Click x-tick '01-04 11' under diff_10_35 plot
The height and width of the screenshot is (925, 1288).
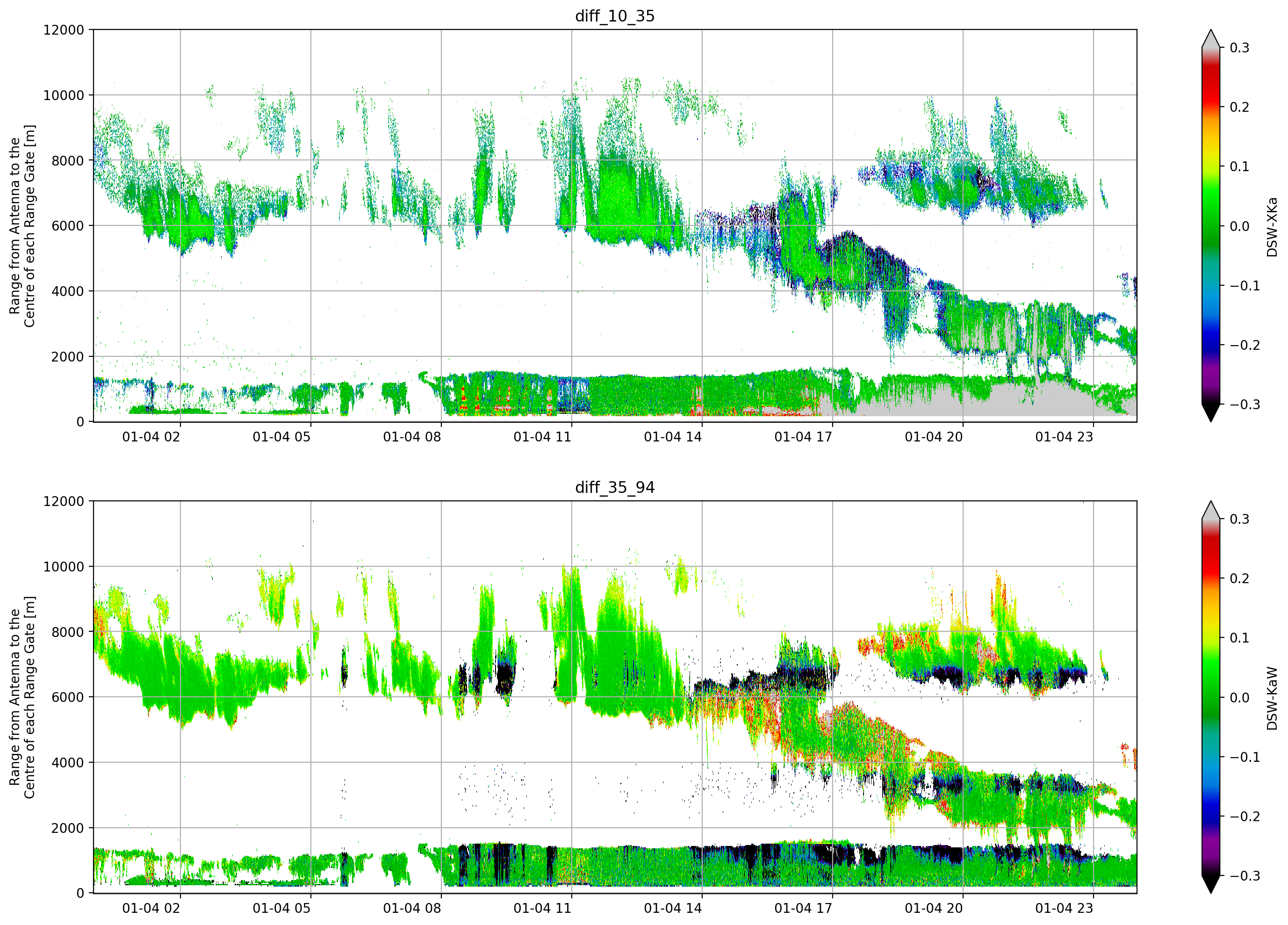pos(542,437)
